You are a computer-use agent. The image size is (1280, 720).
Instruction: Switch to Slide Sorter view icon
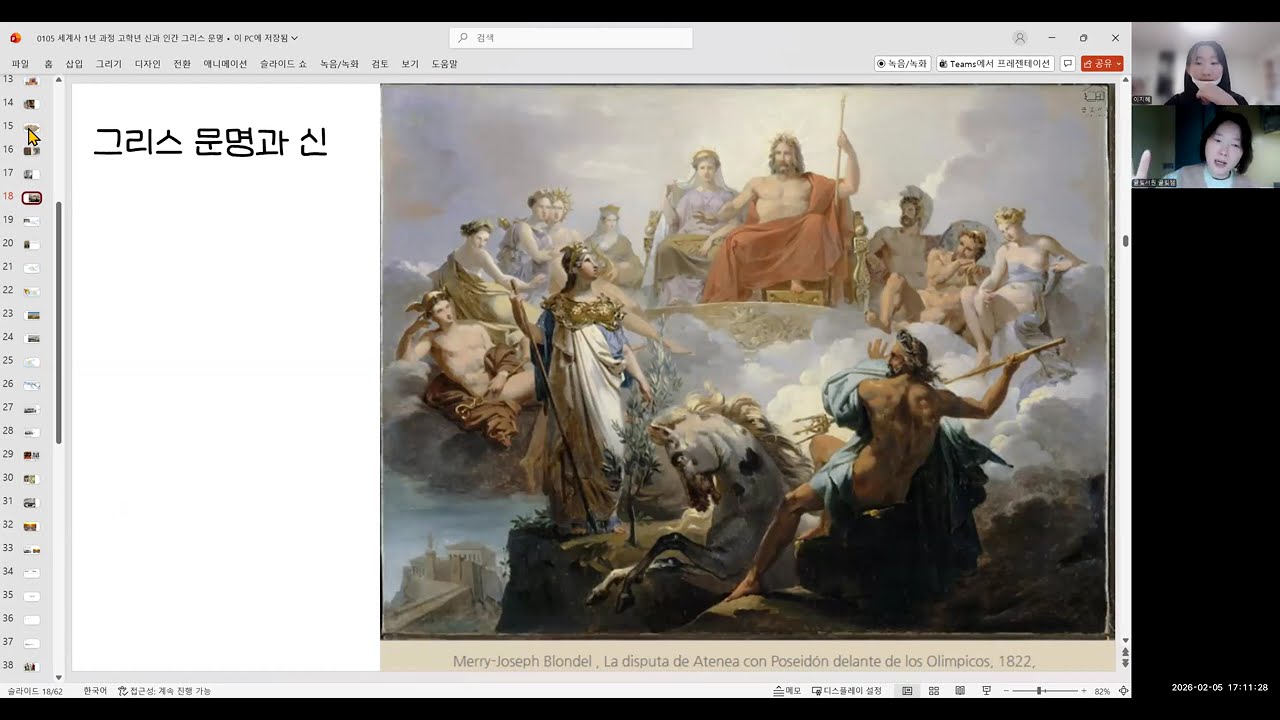[x=934, y=691]
